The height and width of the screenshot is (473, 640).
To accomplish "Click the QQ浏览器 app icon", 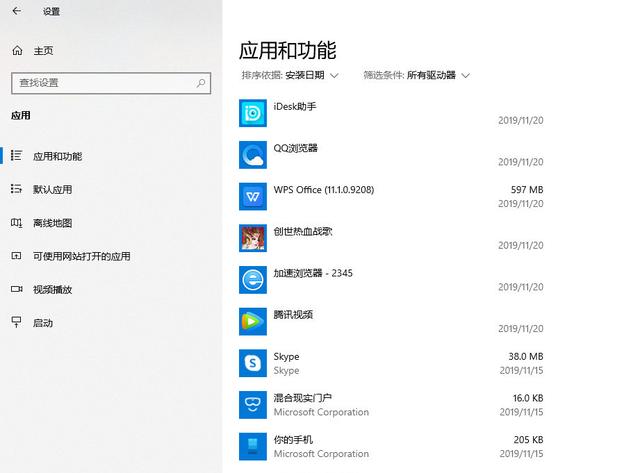I will point(253,155).
